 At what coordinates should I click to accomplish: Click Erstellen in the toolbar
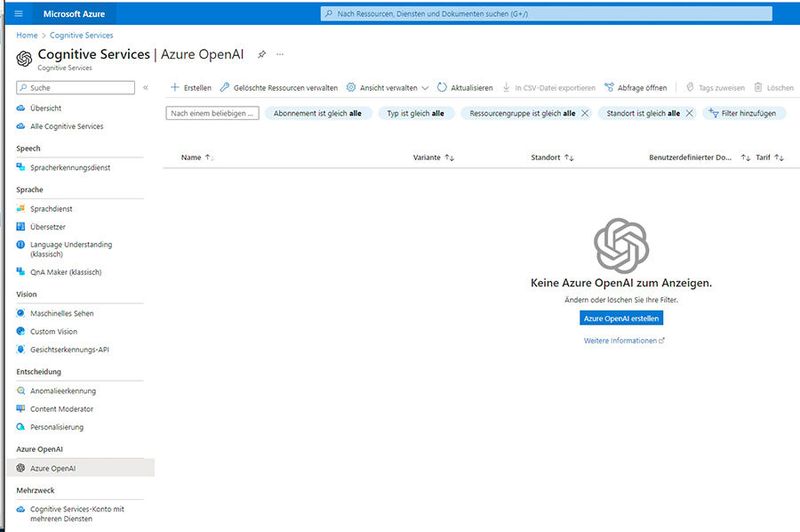(191, 88)
